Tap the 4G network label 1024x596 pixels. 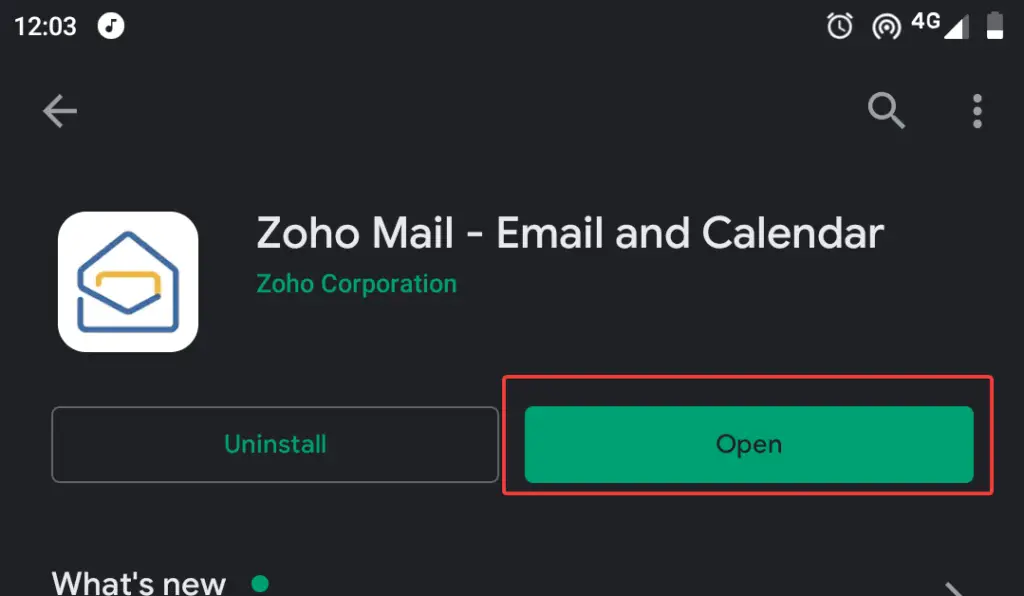[x=925, y=21]
